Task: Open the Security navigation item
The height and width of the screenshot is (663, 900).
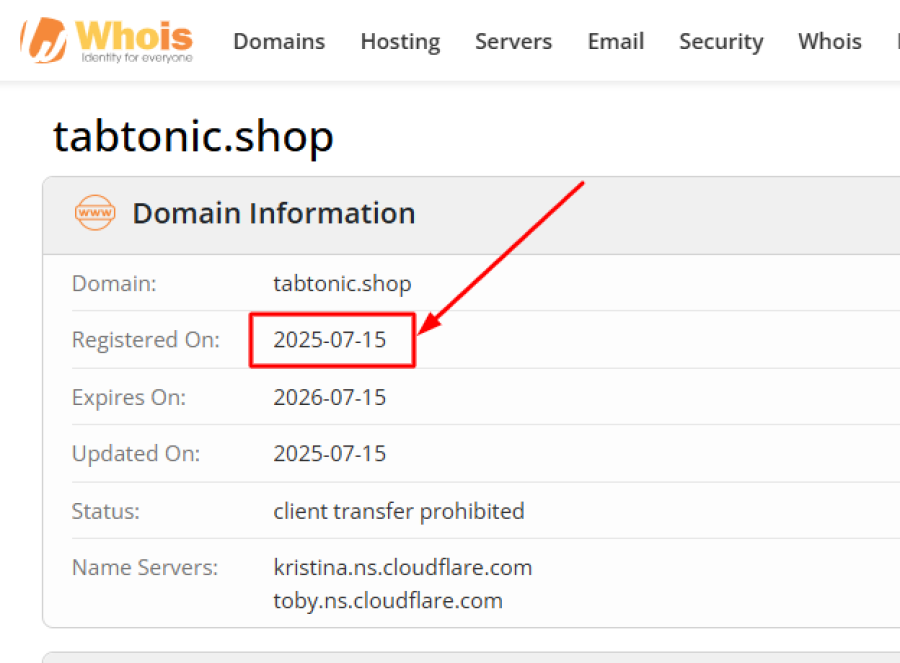Action: tap(721, 42)
